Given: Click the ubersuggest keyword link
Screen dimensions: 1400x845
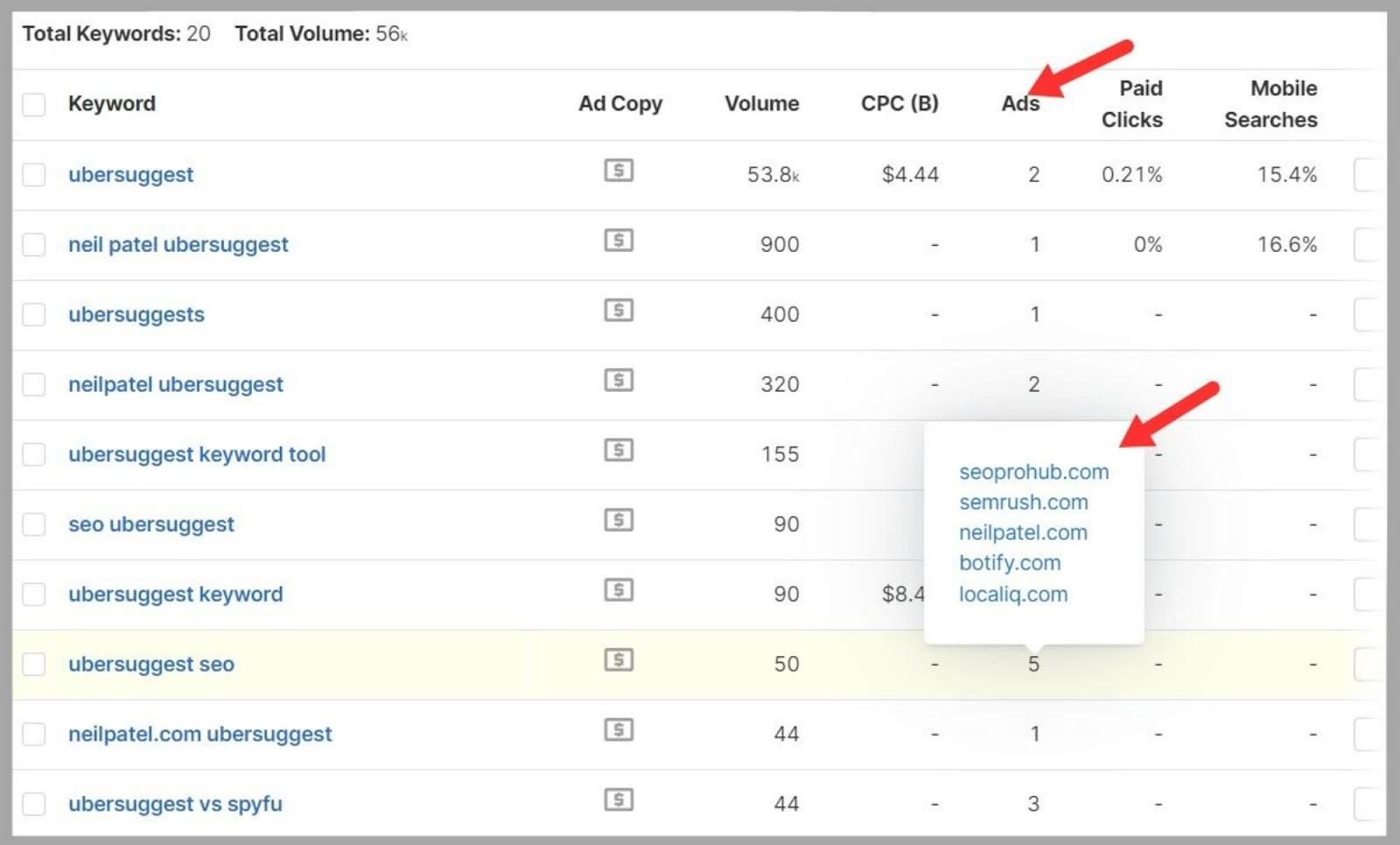Looking at the screenshot, I should pos(175,593).
